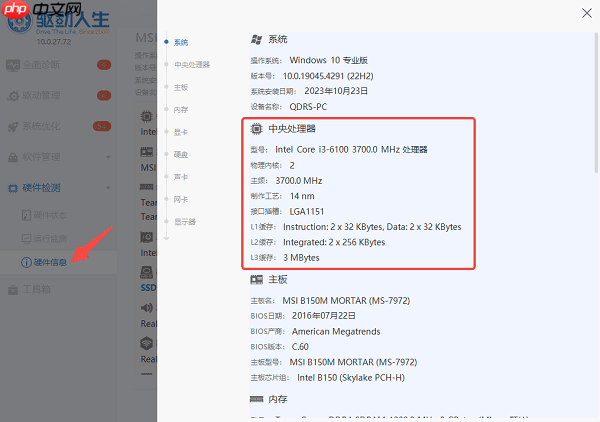The image size is (600, 422).
Task: Click install date 2023年10月23日
Action: (x=336, y=91)
